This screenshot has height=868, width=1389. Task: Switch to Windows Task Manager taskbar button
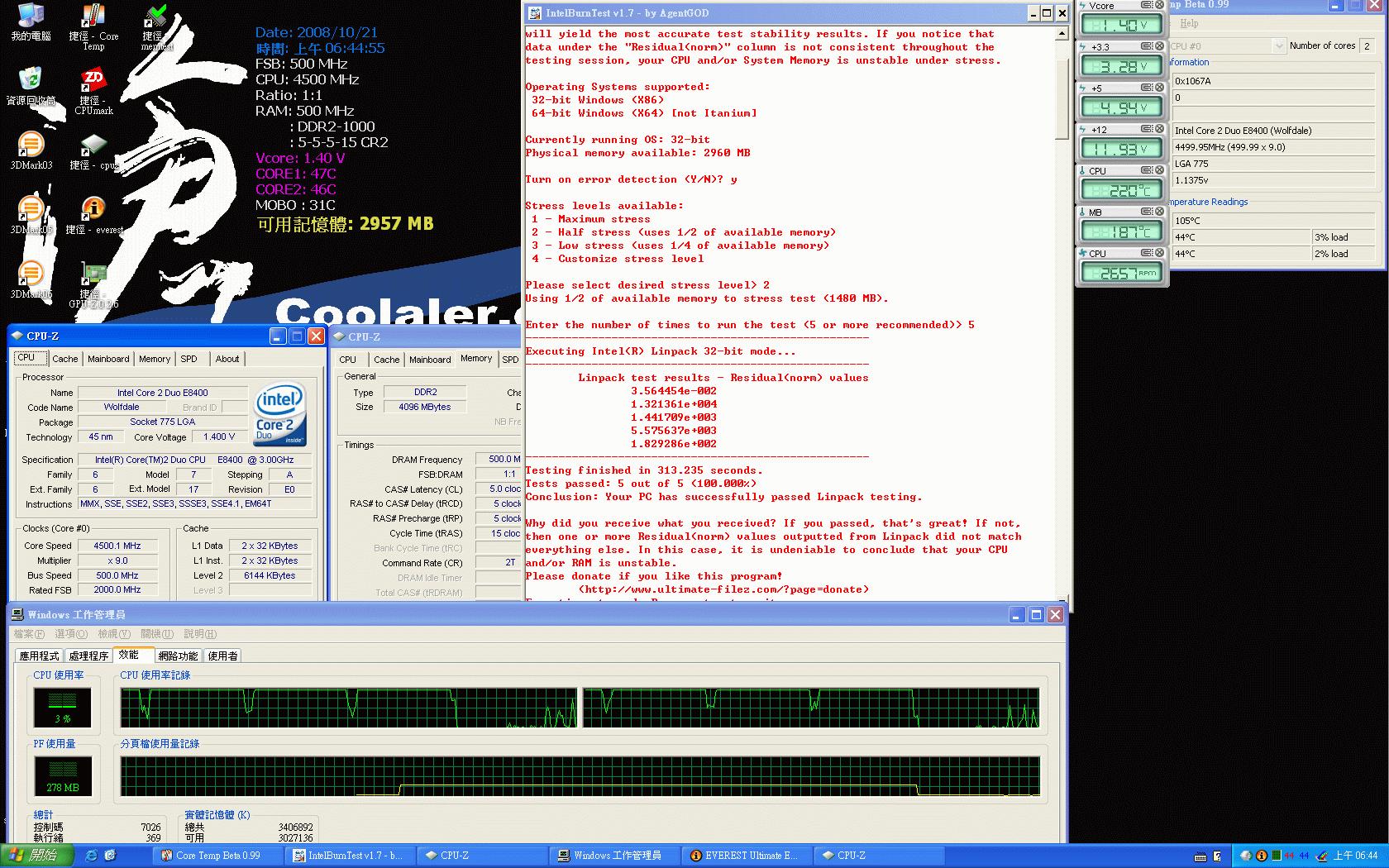click(x=617, y=856)
